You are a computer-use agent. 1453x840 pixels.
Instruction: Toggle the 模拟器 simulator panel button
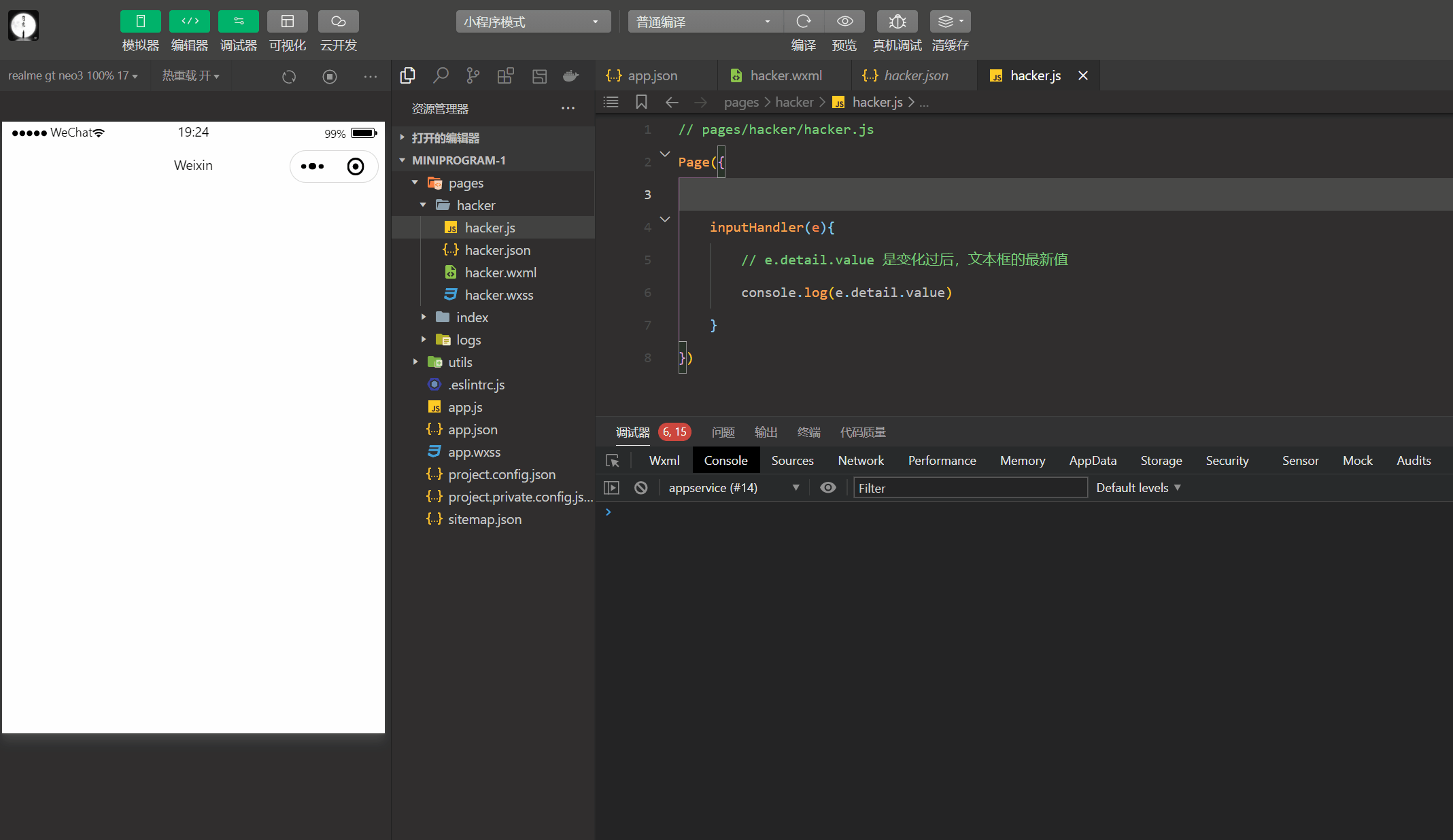pyautogui.click(x=140, y=22)
